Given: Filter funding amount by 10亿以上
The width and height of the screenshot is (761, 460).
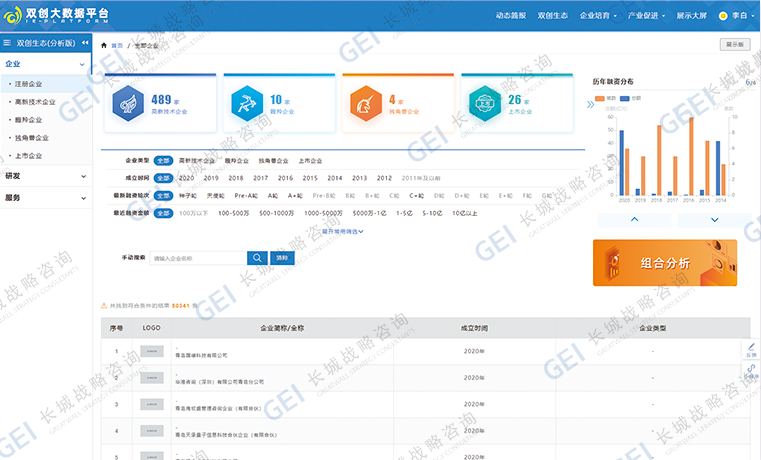Looking at the screenshot, I should [x=464, y=213].
